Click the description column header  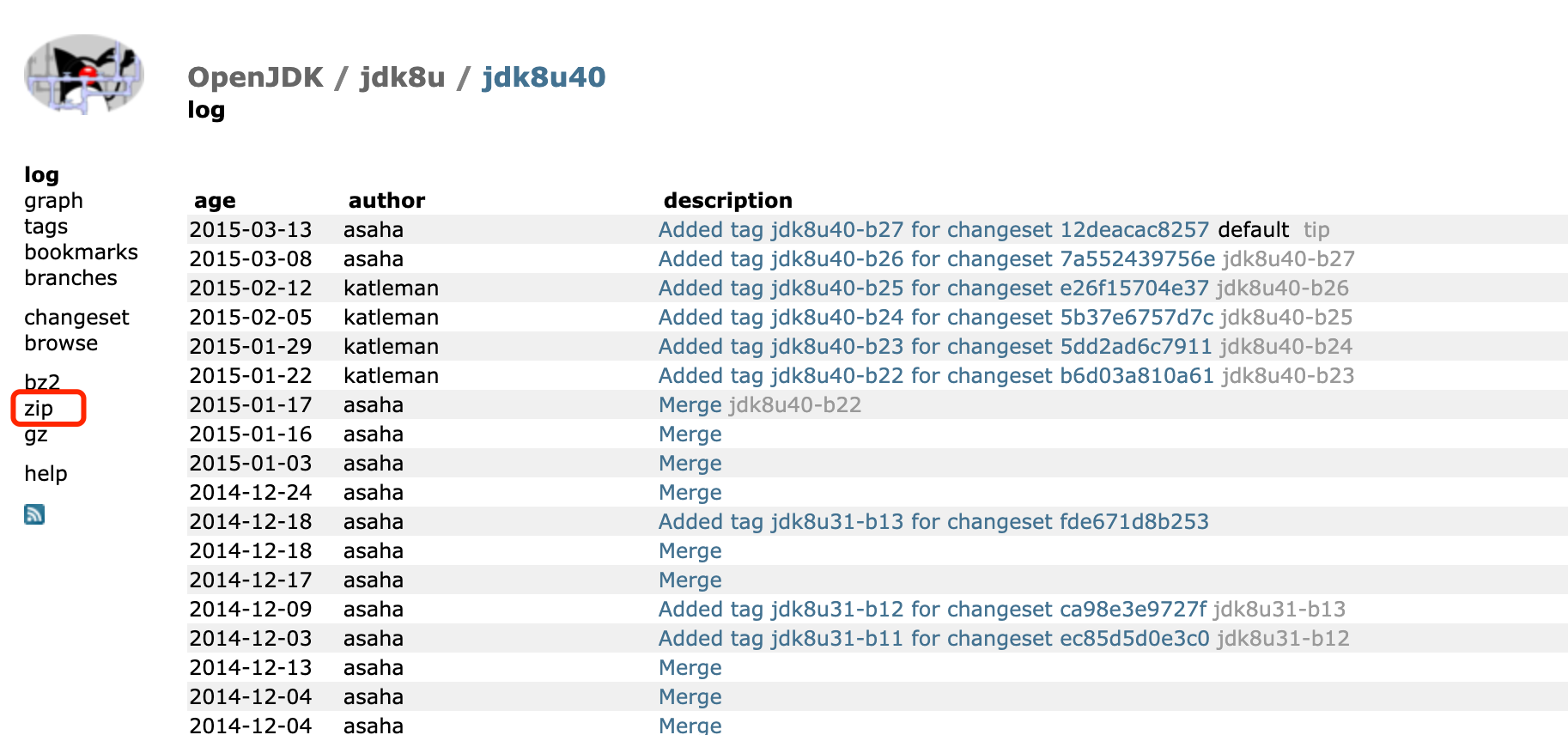[x=728, y=201]
